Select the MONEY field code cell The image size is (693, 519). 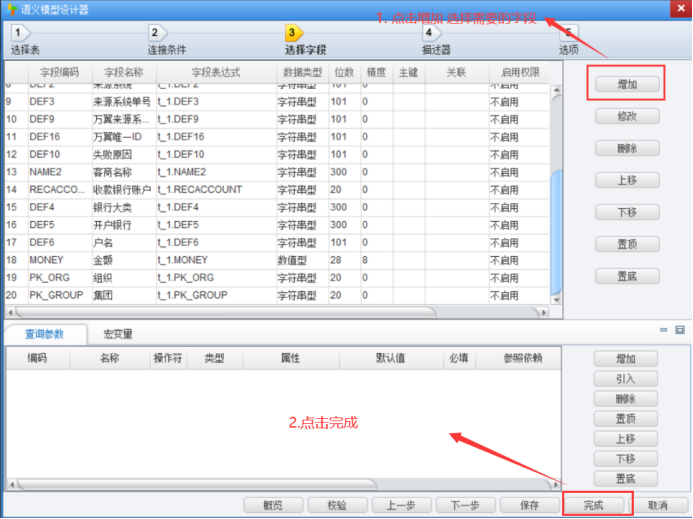(60, 260)
